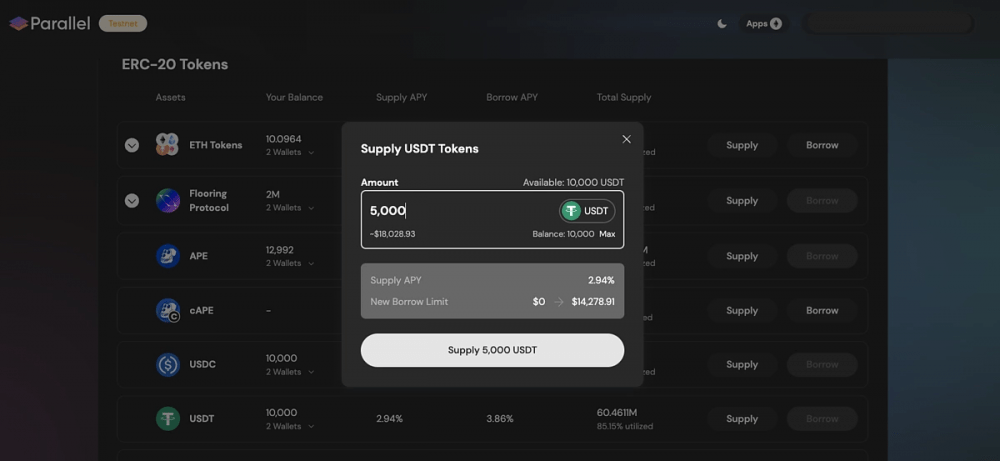Image resolution: width=1000 pixels, height=461 pixels.
Task: Click the Borrow APY column header
Action: click(512, 98)
